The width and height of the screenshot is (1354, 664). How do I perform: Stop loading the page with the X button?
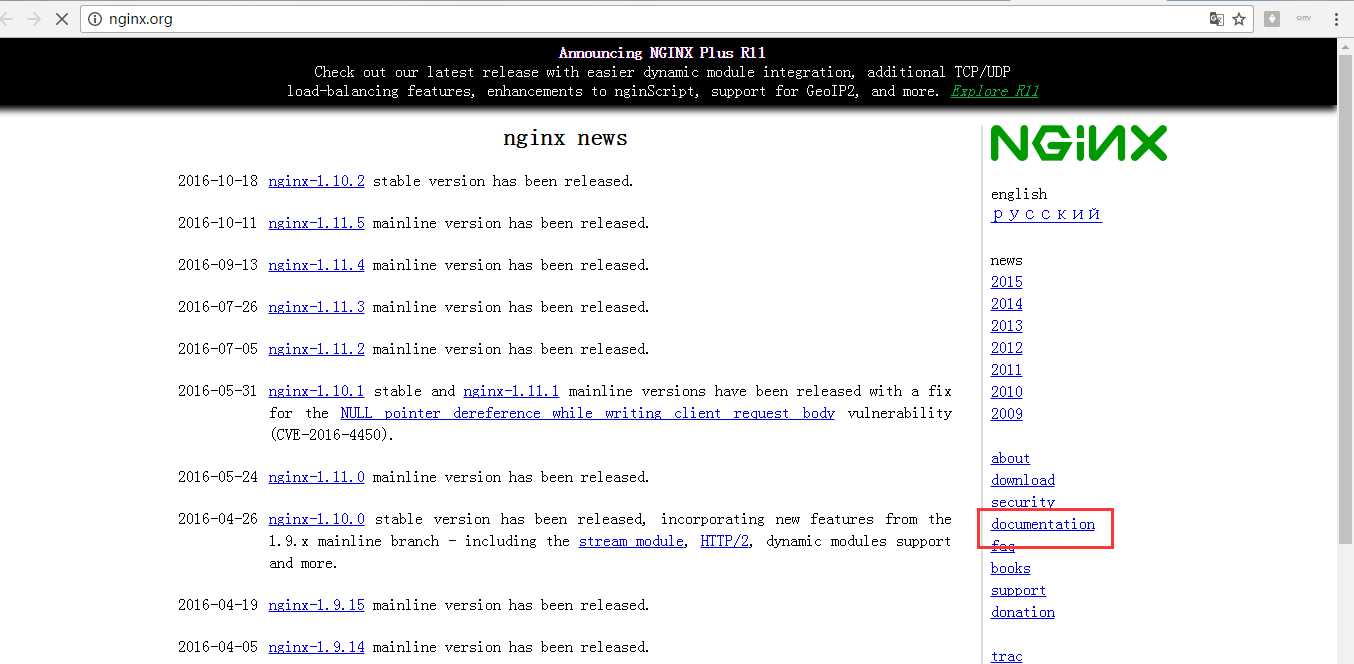61,19
